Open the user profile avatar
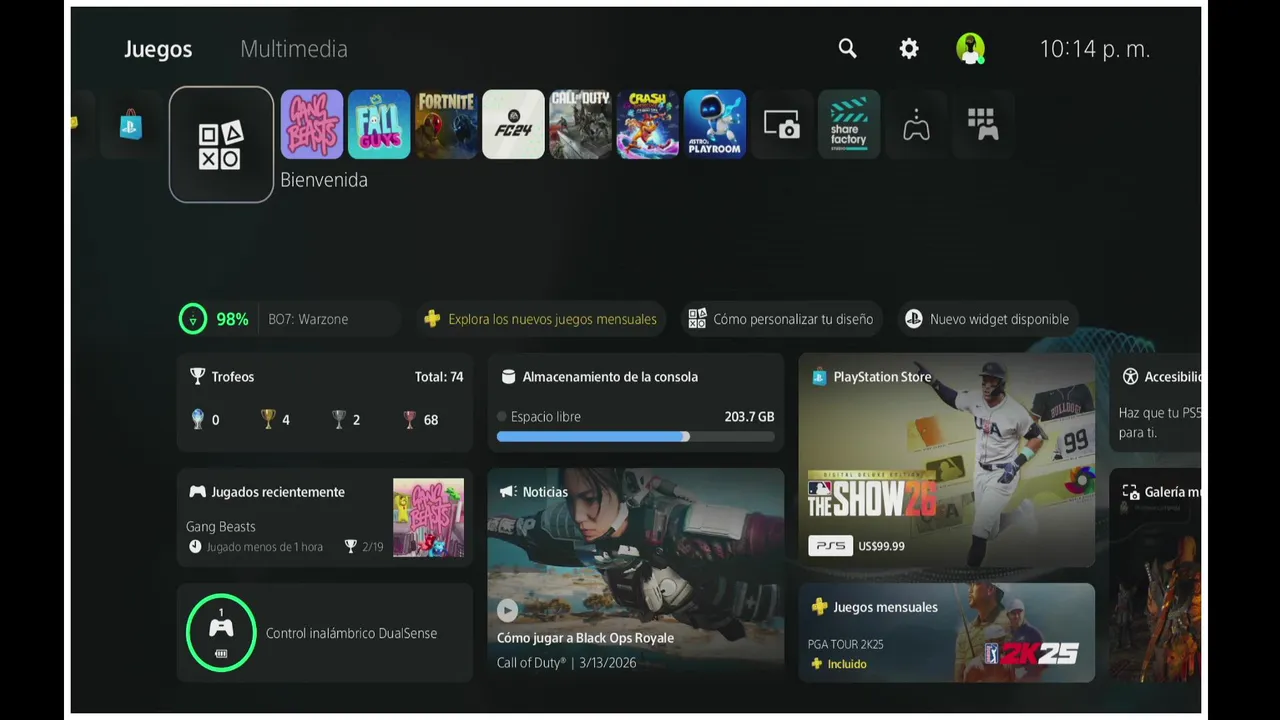Viewport: 1280px width, 720px height. pyautogui.click(x=970, y=48)
